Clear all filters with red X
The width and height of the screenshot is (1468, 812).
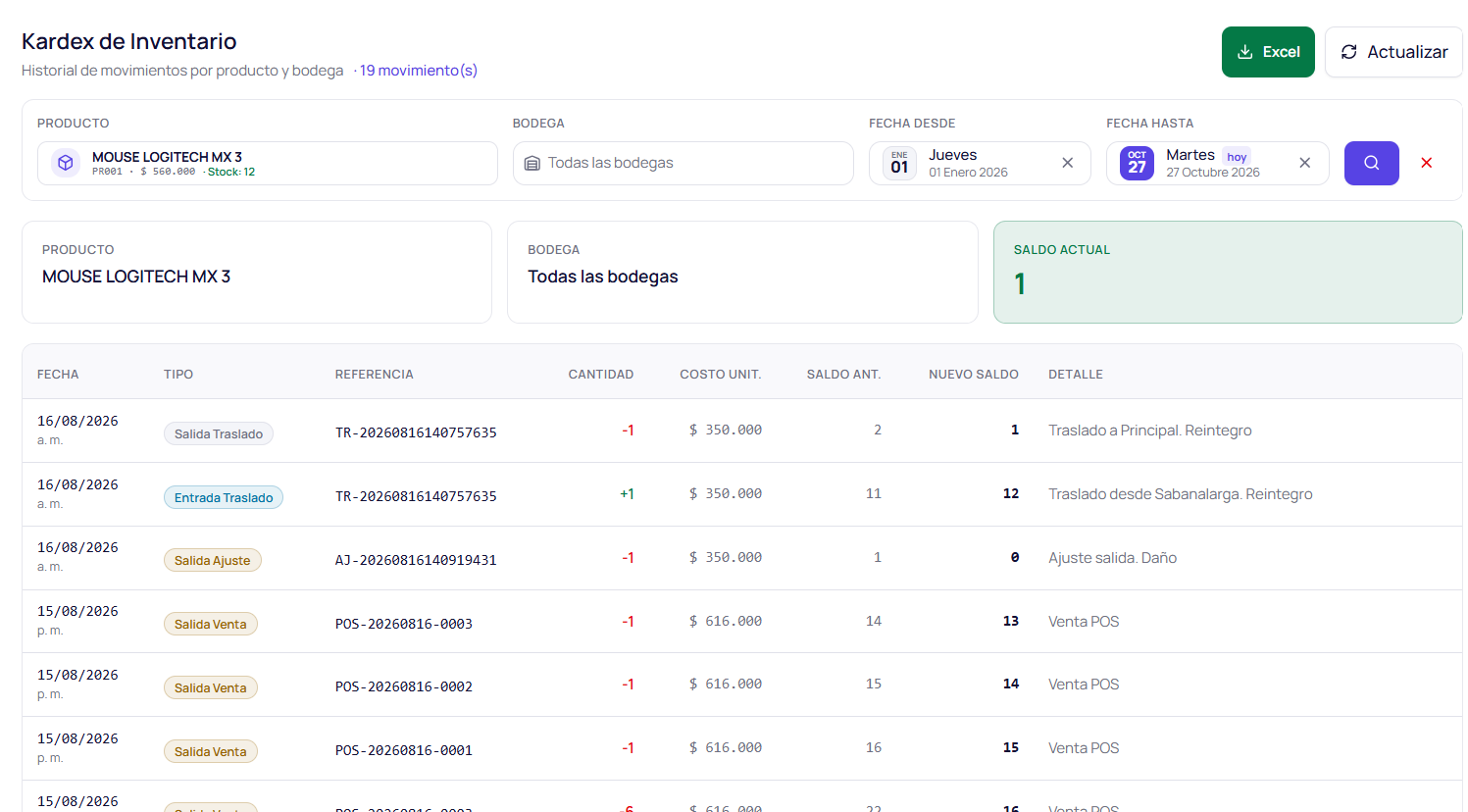pyautogui.click(x=1427, y=163)
